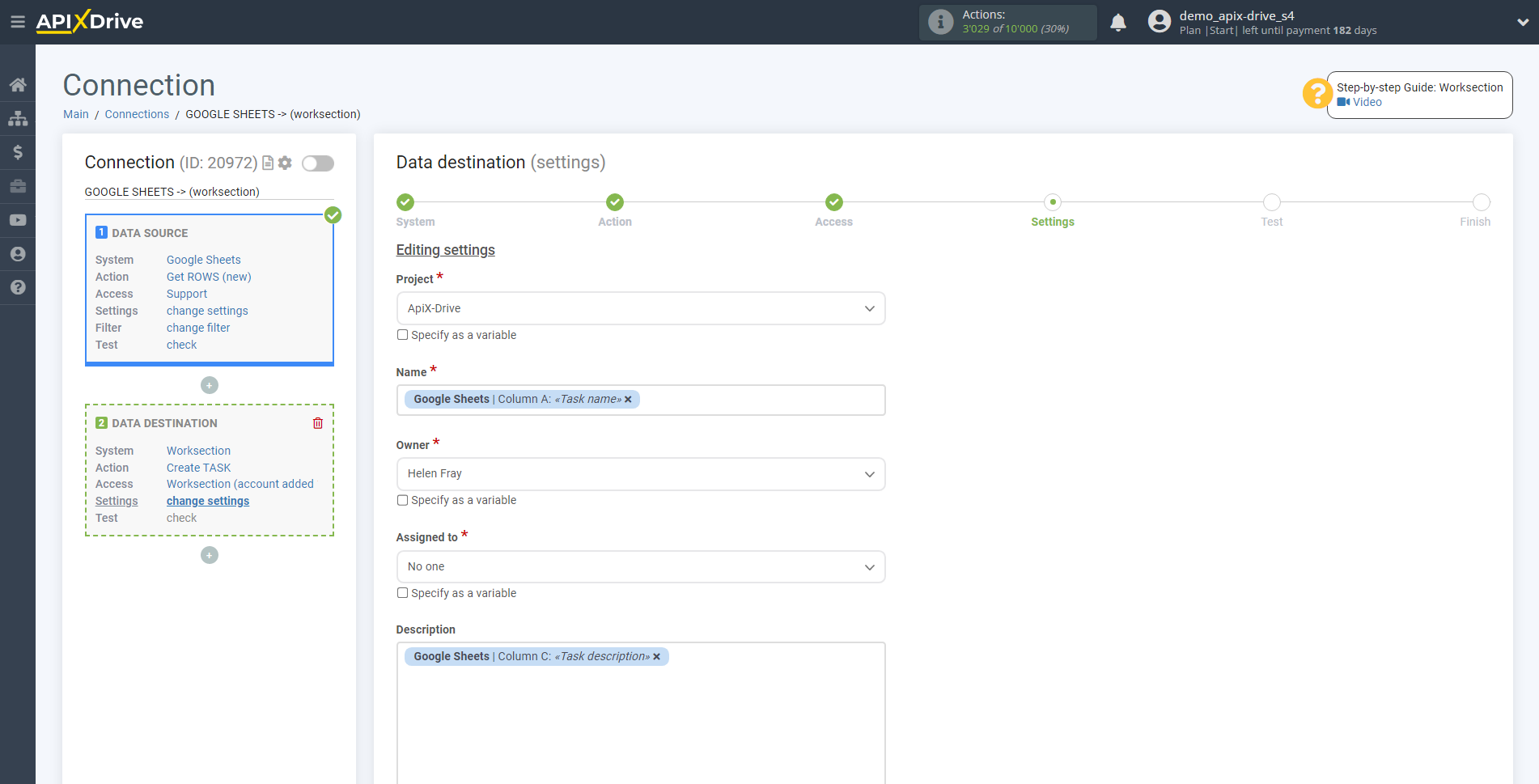This screenshot has height=784, width=1539.
Task: Click the Data Source green check badge
Action: pos(333,215)
